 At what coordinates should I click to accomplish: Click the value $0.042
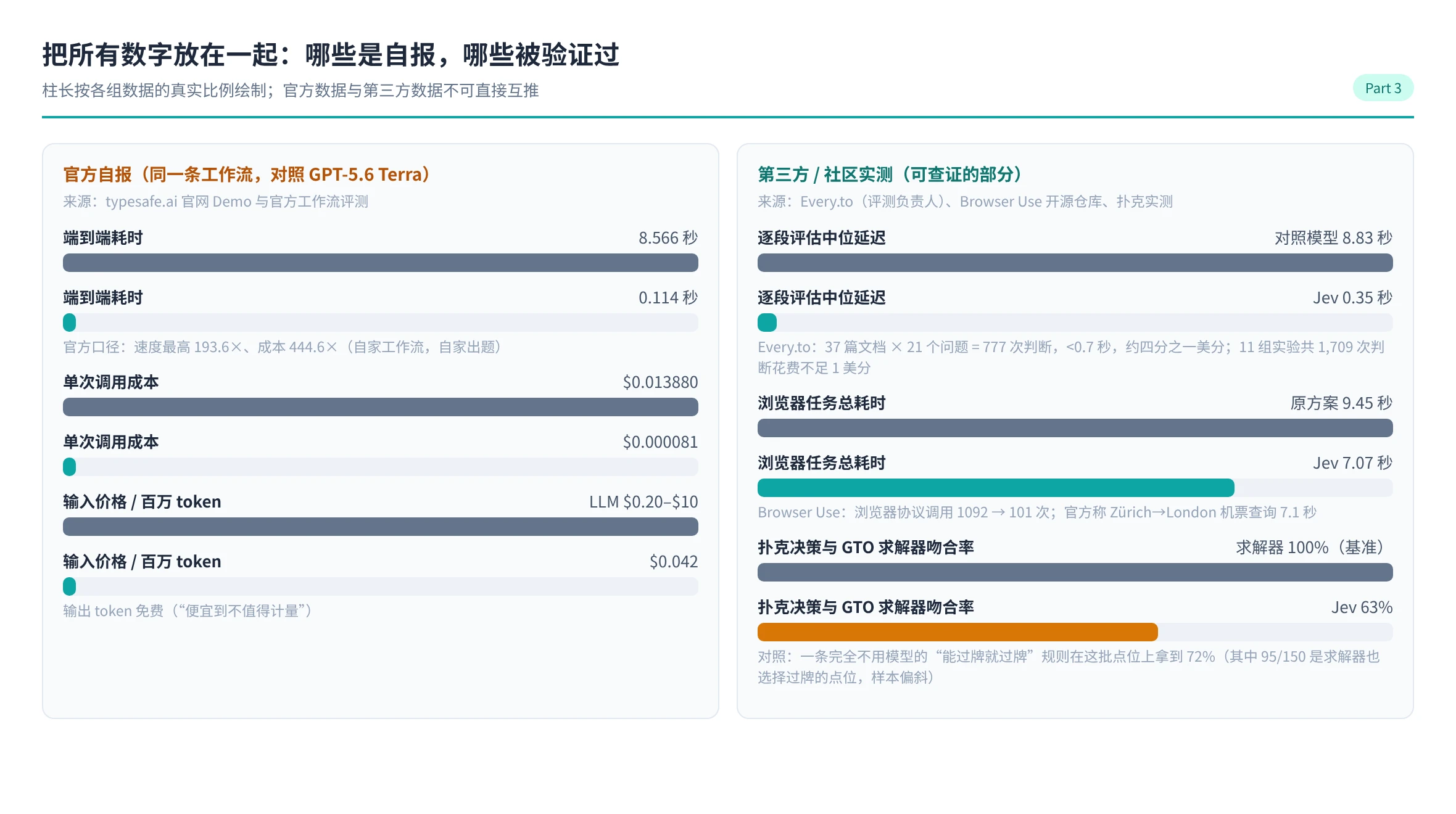tap(674, 562)
